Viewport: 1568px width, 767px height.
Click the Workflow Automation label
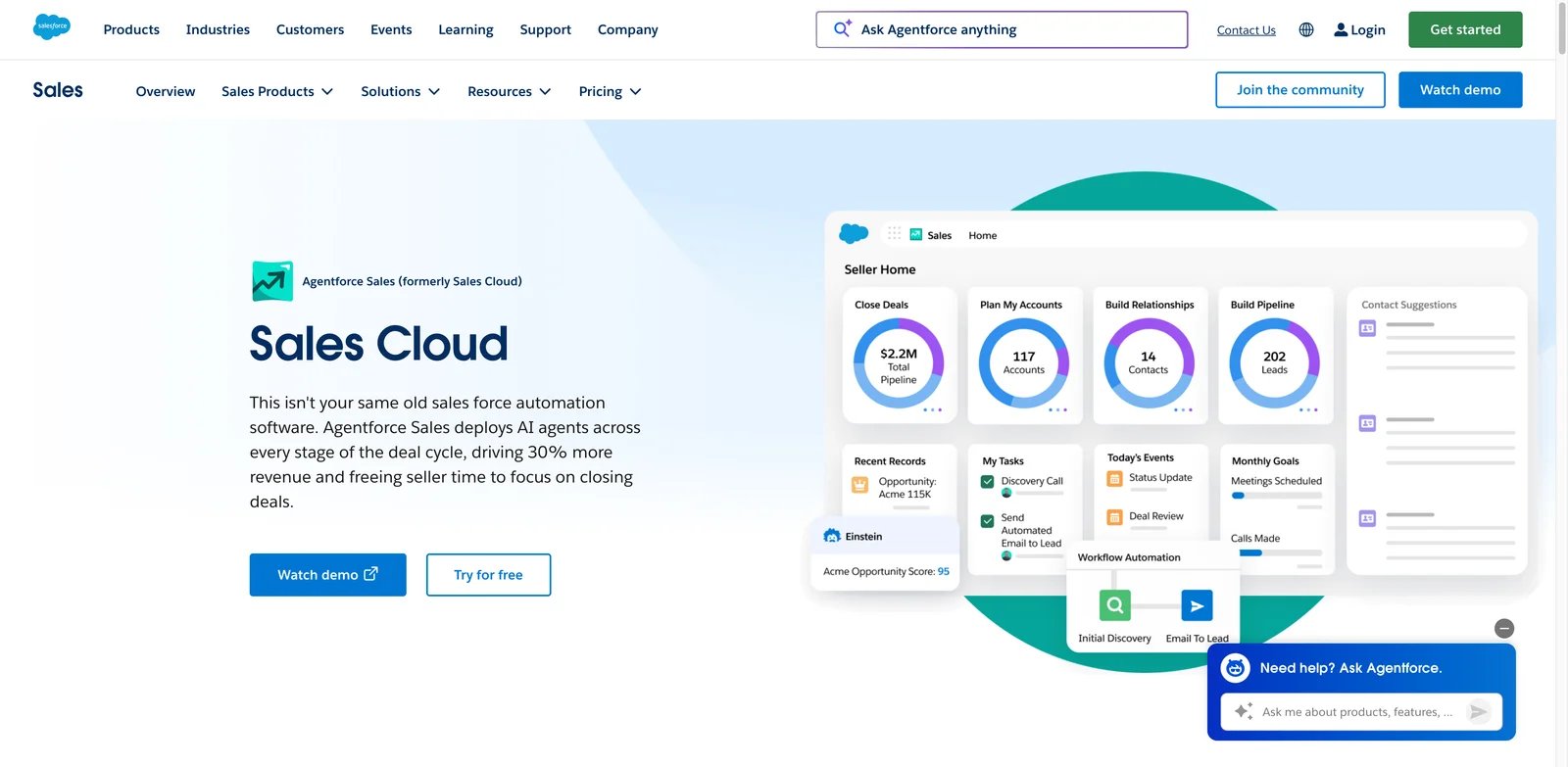(x=1129, y=557)
